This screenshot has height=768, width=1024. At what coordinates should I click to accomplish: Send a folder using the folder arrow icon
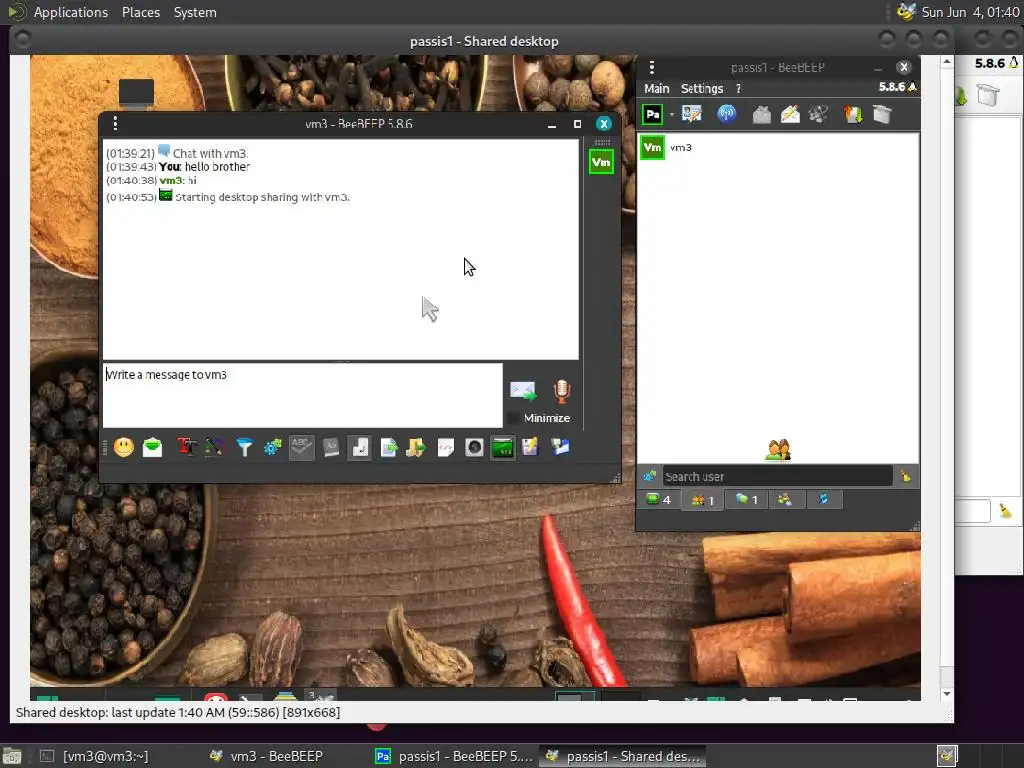[x=417, y=447]
